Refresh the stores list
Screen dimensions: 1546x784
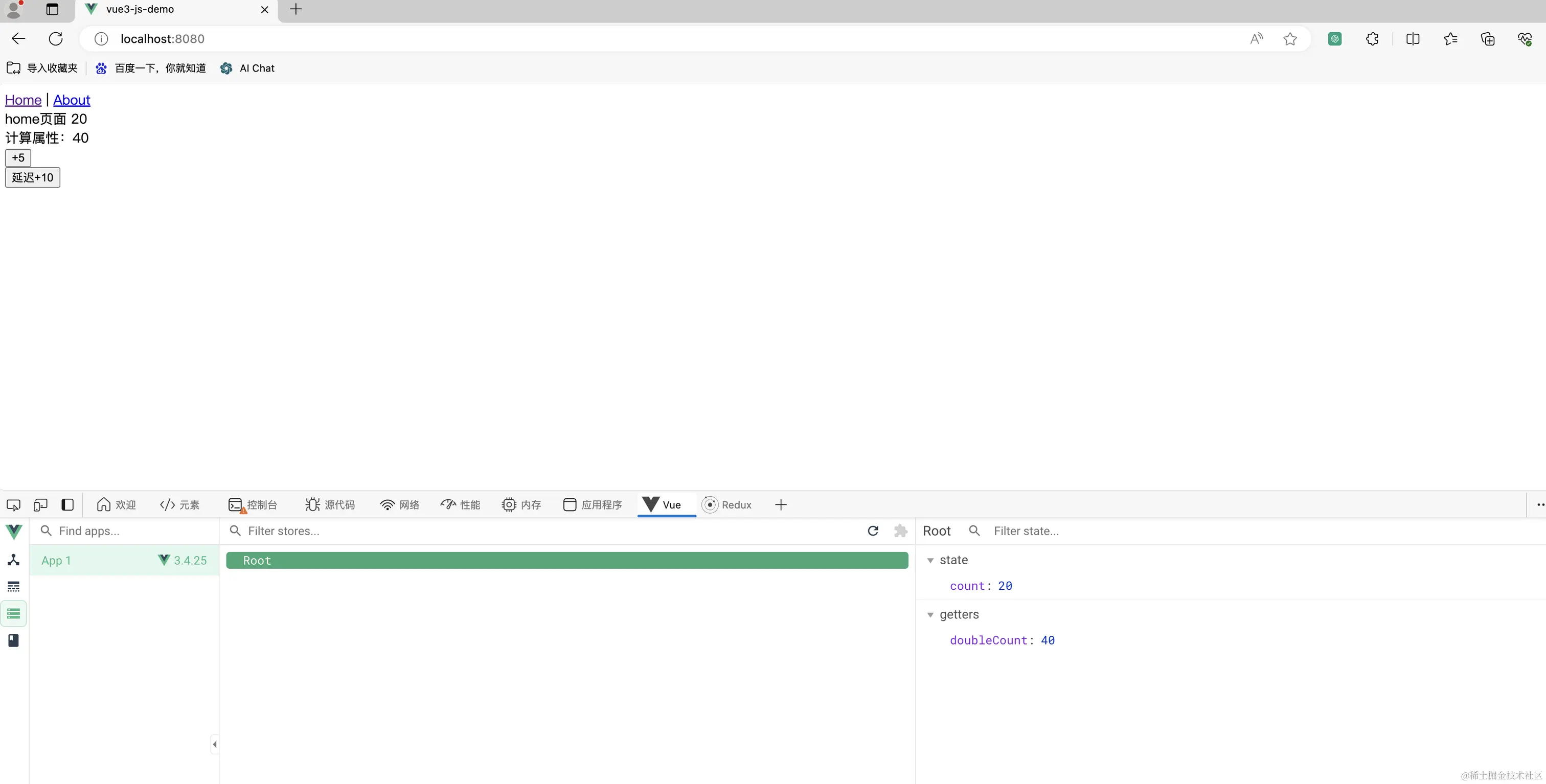873,531
